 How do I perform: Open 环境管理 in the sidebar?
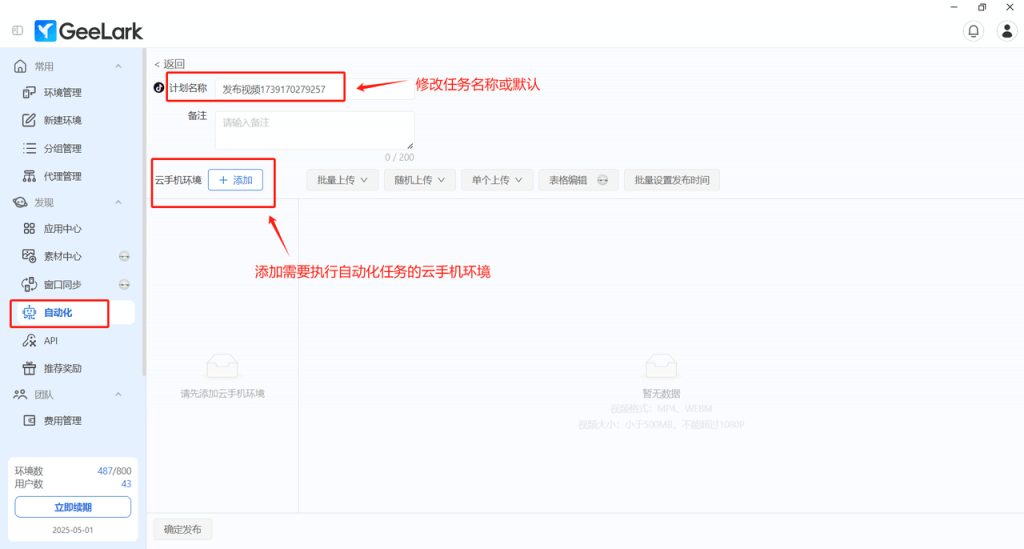coord(62,93)
